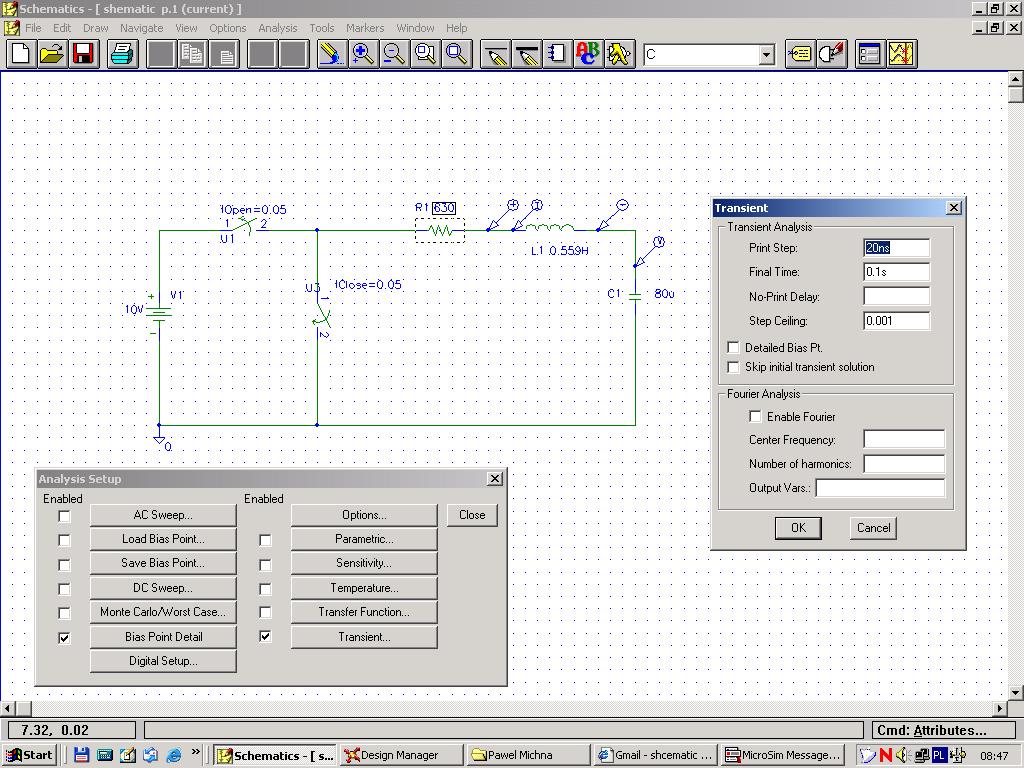
Task: Click the Zoom In magnifier icon
Action: point(363,54)
